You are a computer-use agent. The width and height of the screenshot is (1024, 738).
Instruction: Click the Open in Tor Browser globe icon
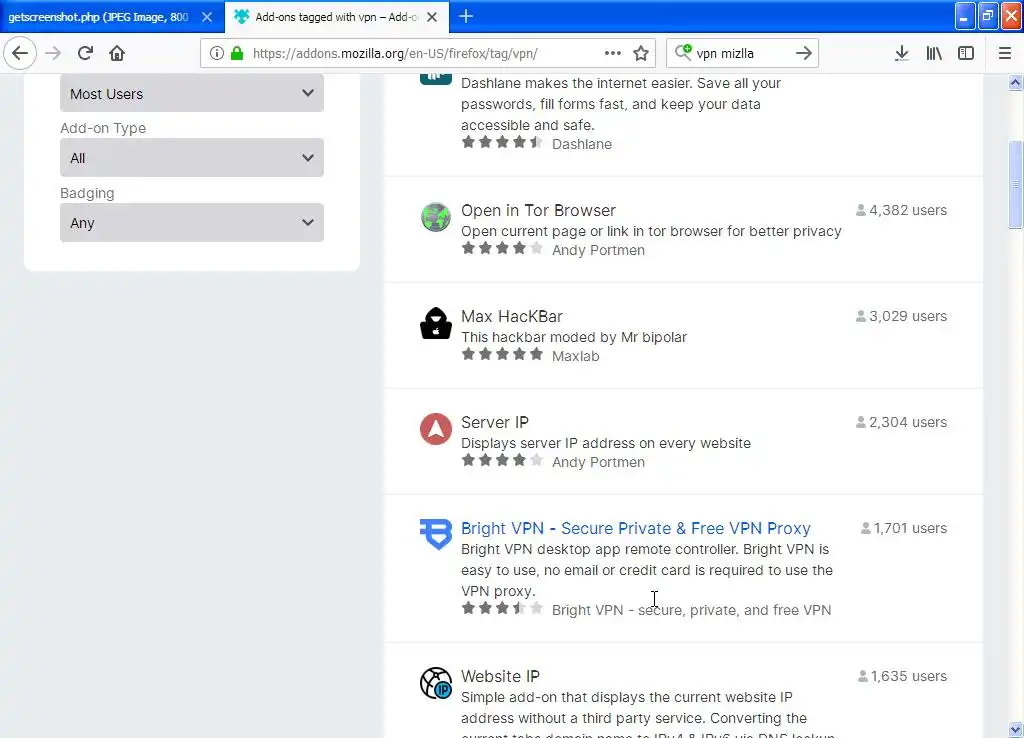pos(436,217)
